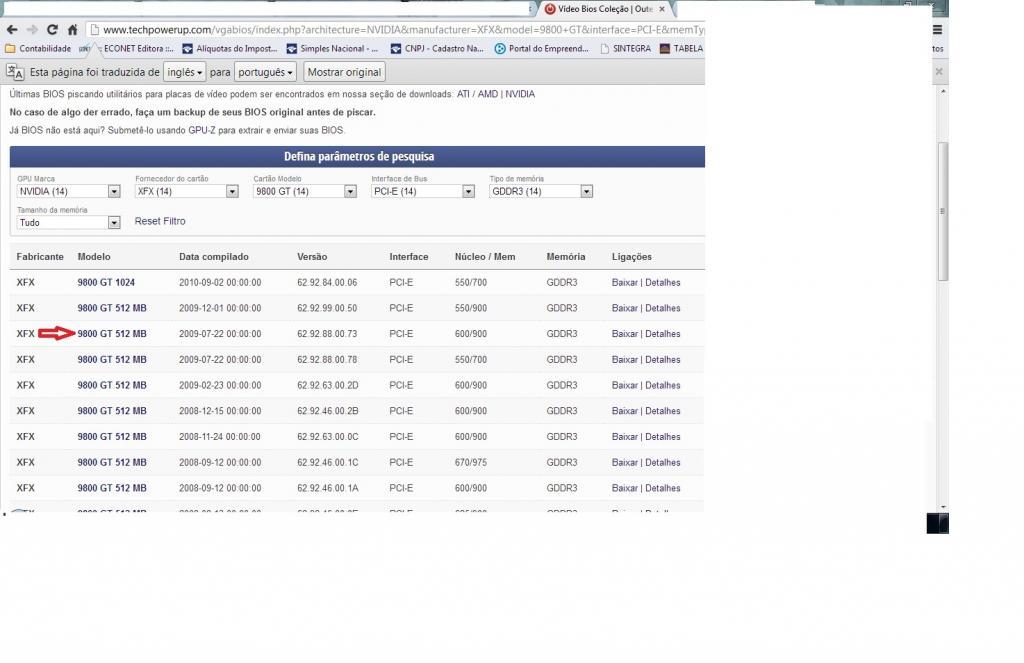
Task: Click Baixar for version 62.92.99.00.50
Action: tap(624, 308)
